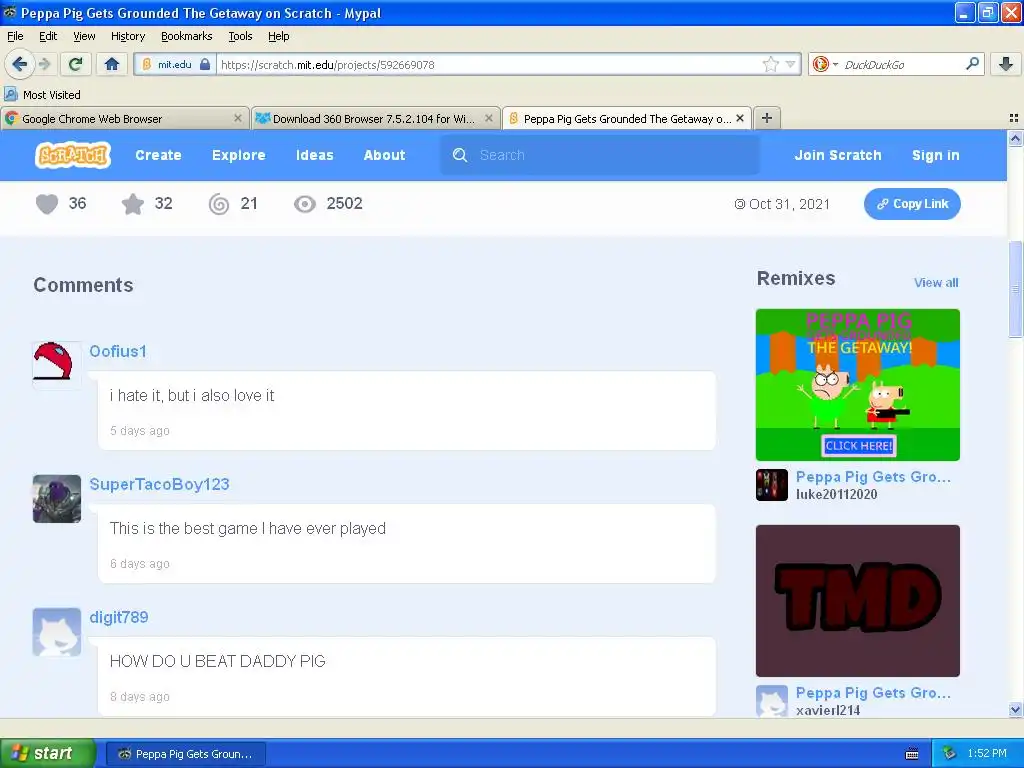Click the magnifier in the DuckDuckGo search box
The height and width of the screenshot is (768, 1024).
(972, 64)
